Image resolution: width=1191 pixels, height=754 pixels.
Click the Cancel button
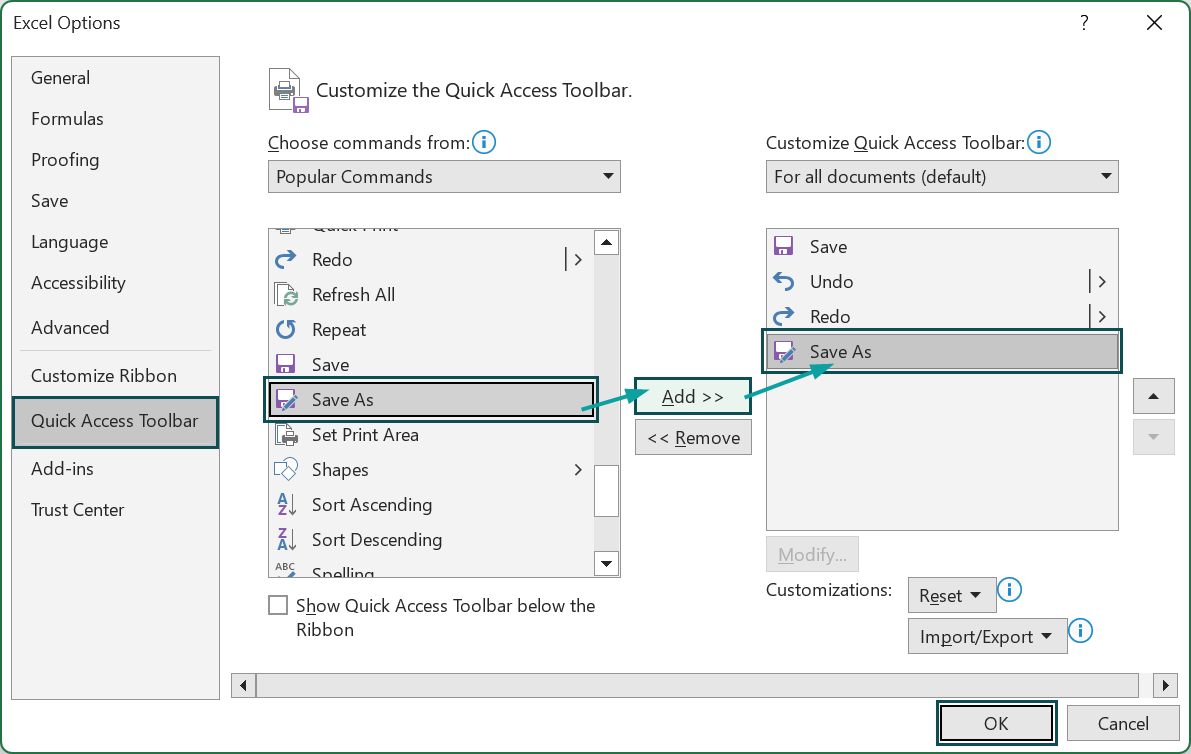click(1123, 723)
